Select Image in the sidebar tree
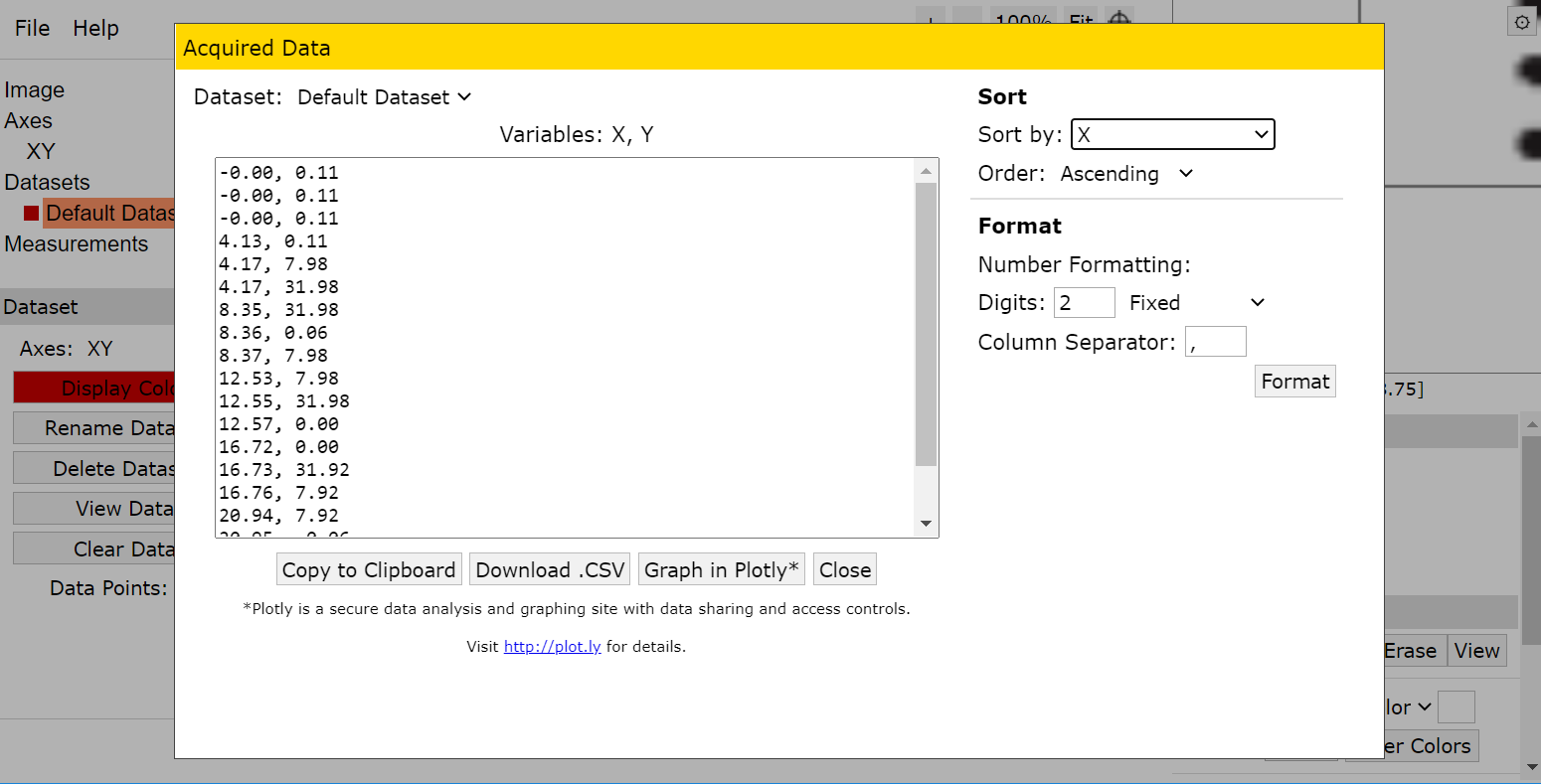The width and height of the screenshot is (1541, 784). coord(35,89)
